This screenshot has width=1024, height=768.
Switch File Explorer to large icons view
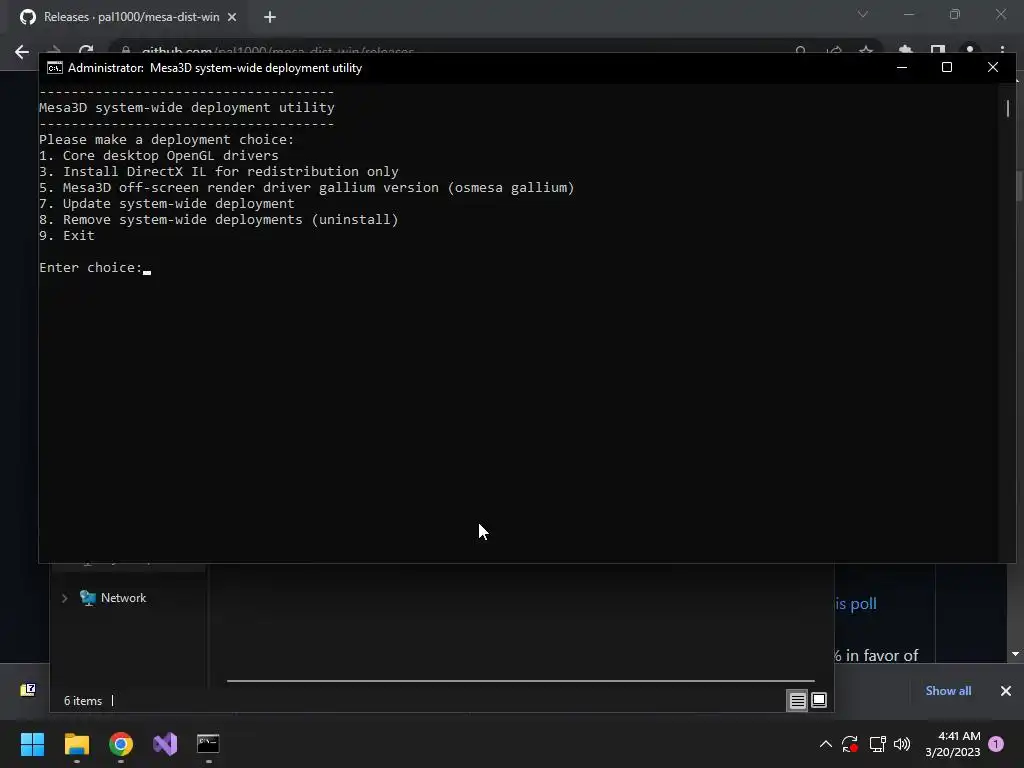tap(819, 701)
